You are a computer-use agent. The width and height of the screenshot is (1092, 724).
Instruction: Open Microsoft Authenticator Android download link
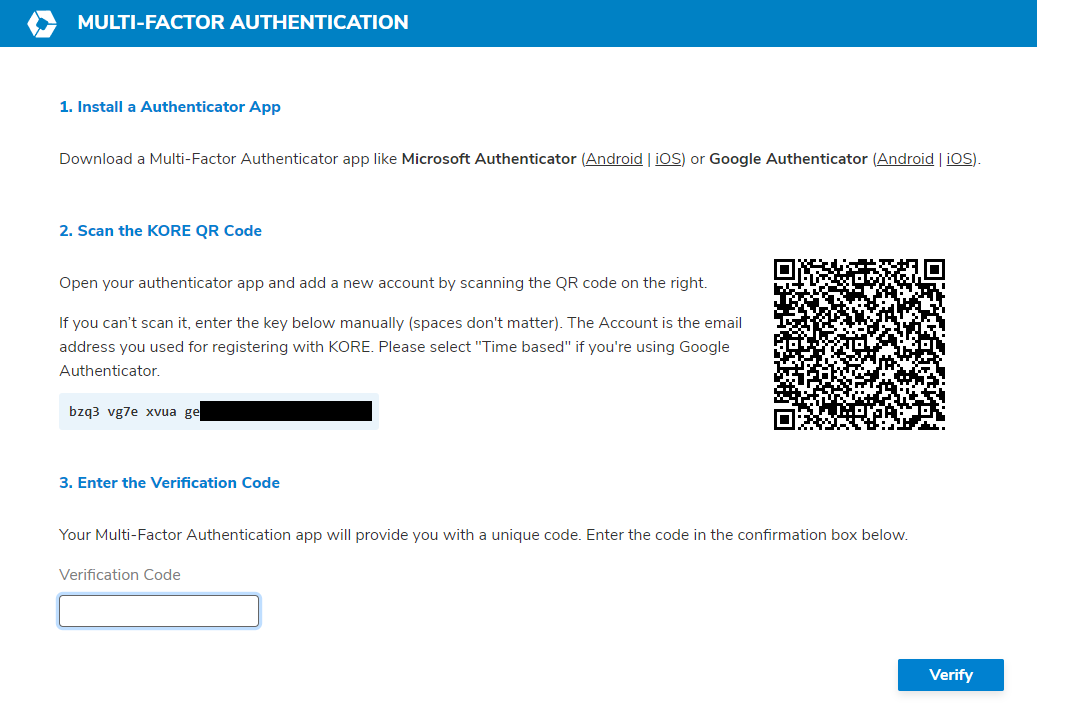pos(614,159)
